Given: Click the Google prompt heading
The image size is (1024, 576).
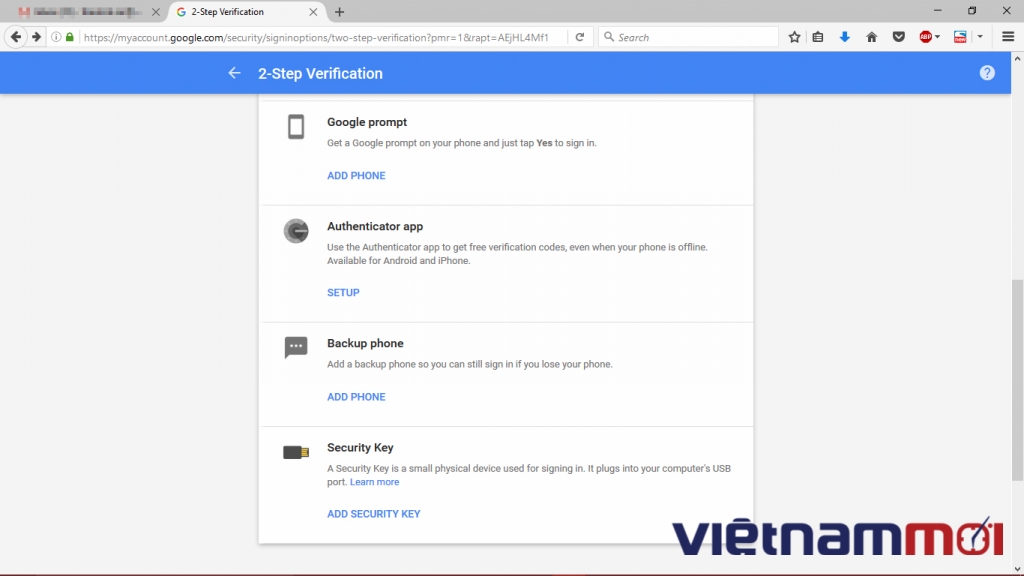Looking at the screenshot, I should [x=366, y=122].
